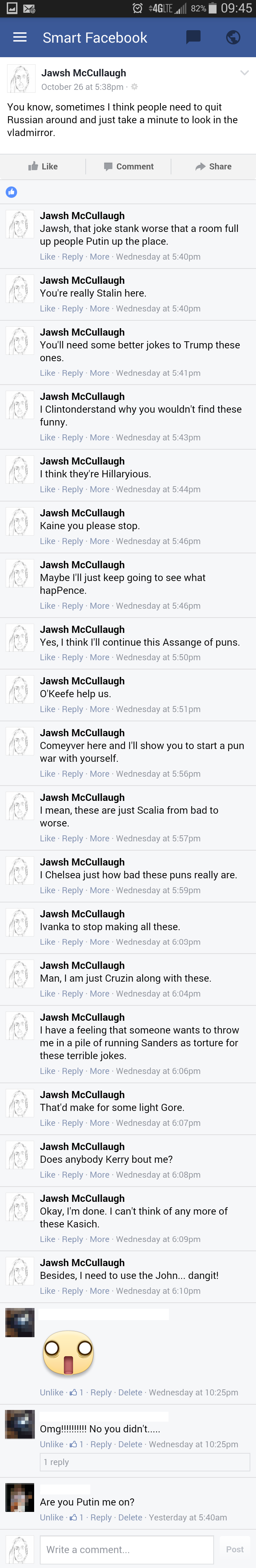Image resolution: width=256 pixels, height=1568 pixels.
Task: Unlike the "Omg No you didn't" comment
Action: pyautogui.click(x=51, y=1444)
